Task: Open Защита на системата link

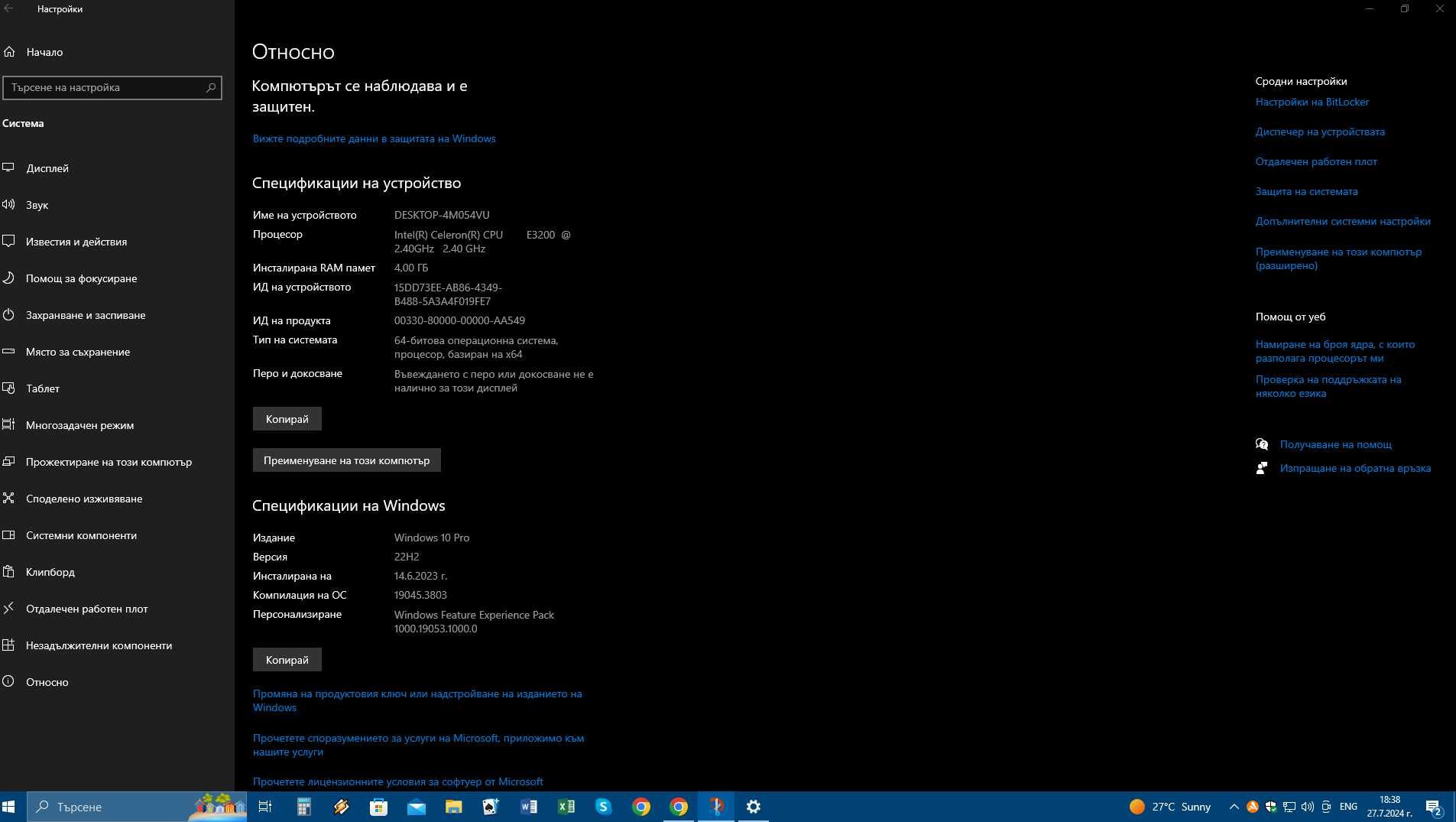Action: pyautogui.click(x=1306, y=191)
